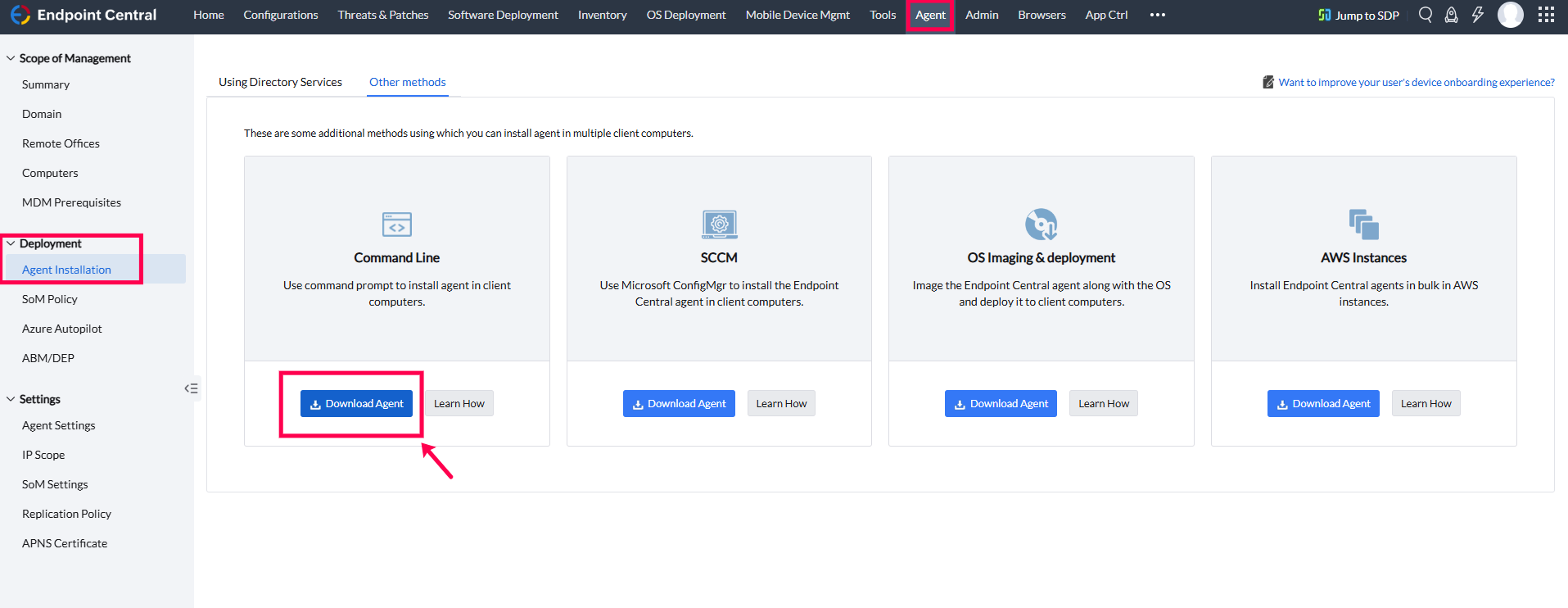The height and width of the screenshot is (608, 1568).
Task: Open the Agent menu
Action: pyautogui.click(x=930, y=15)
